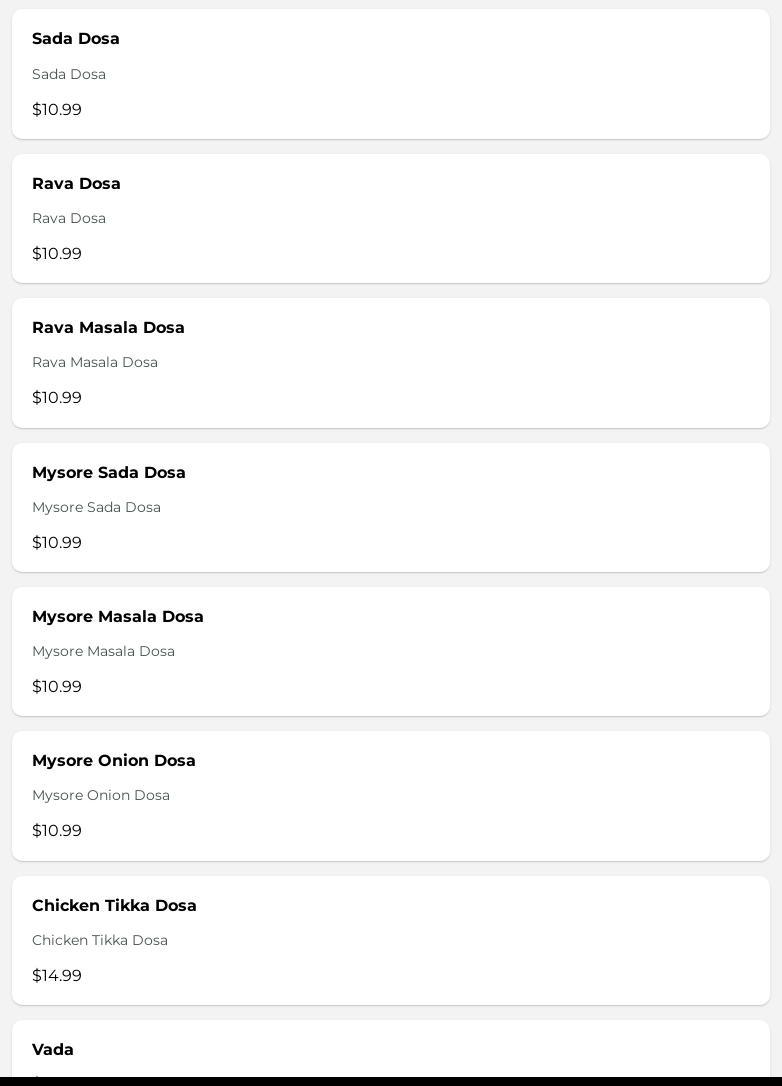
Task: Click the Mysore Sada Dosa price
Action: coord(57,543)
